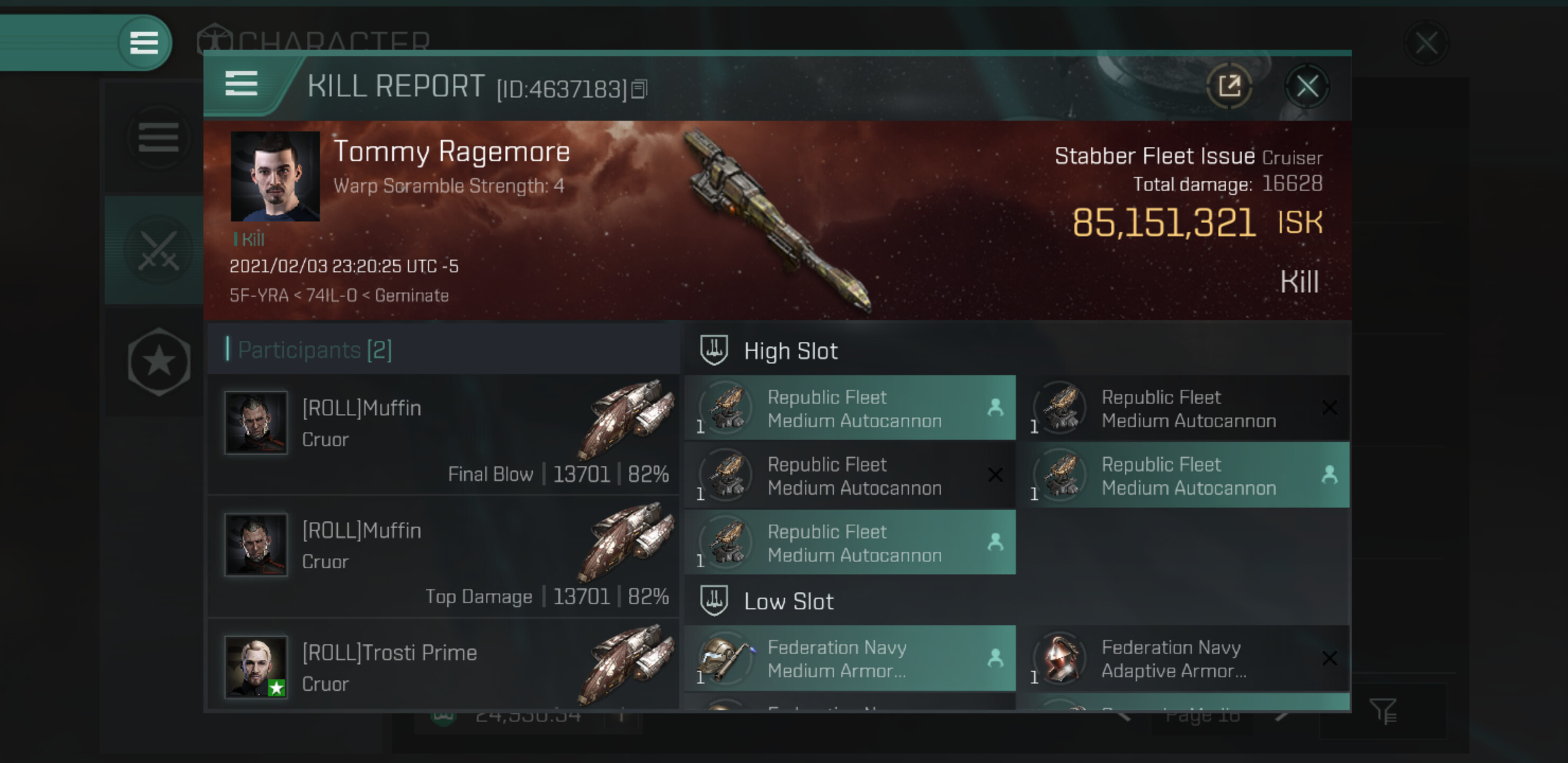This screenshot has width=1568, height=763.
Task: Open the share kill report icon
Action: click(1229, 86)
